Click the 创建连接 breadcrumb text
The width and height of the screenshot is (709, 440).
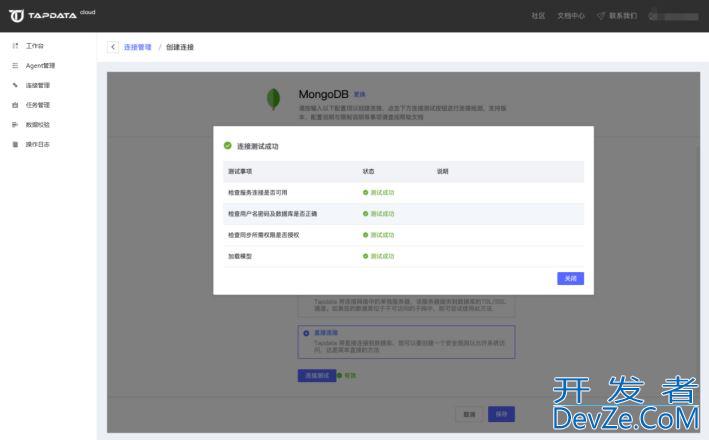point(180,47)
